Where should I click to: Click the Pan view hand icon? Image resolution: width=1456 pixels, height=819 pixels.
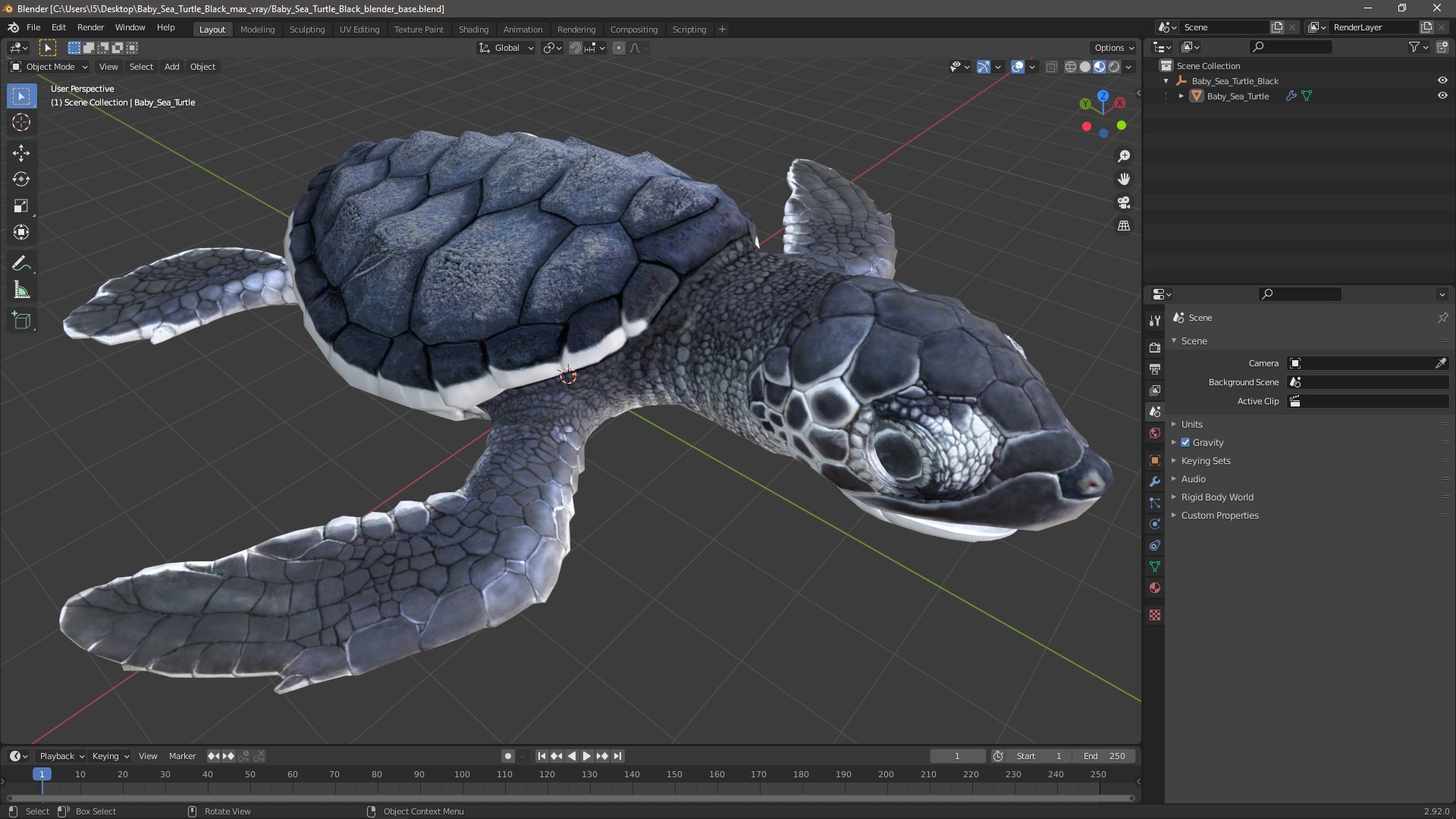coord(1124,179)
